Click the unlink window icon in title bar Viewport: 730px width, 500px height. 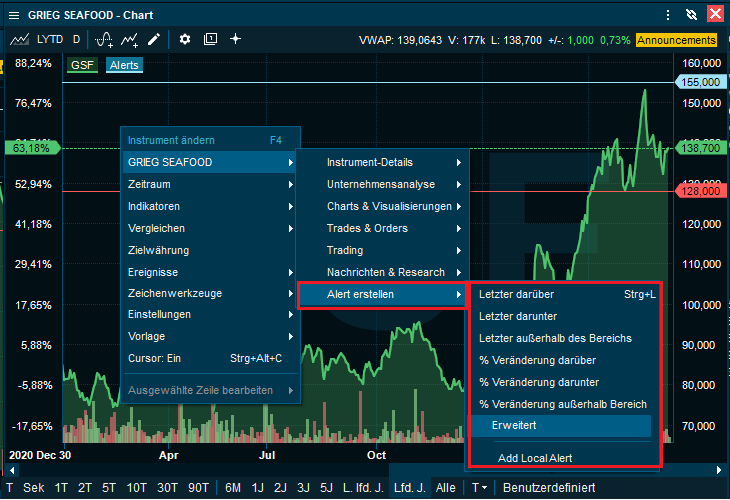tap(691, 14)
